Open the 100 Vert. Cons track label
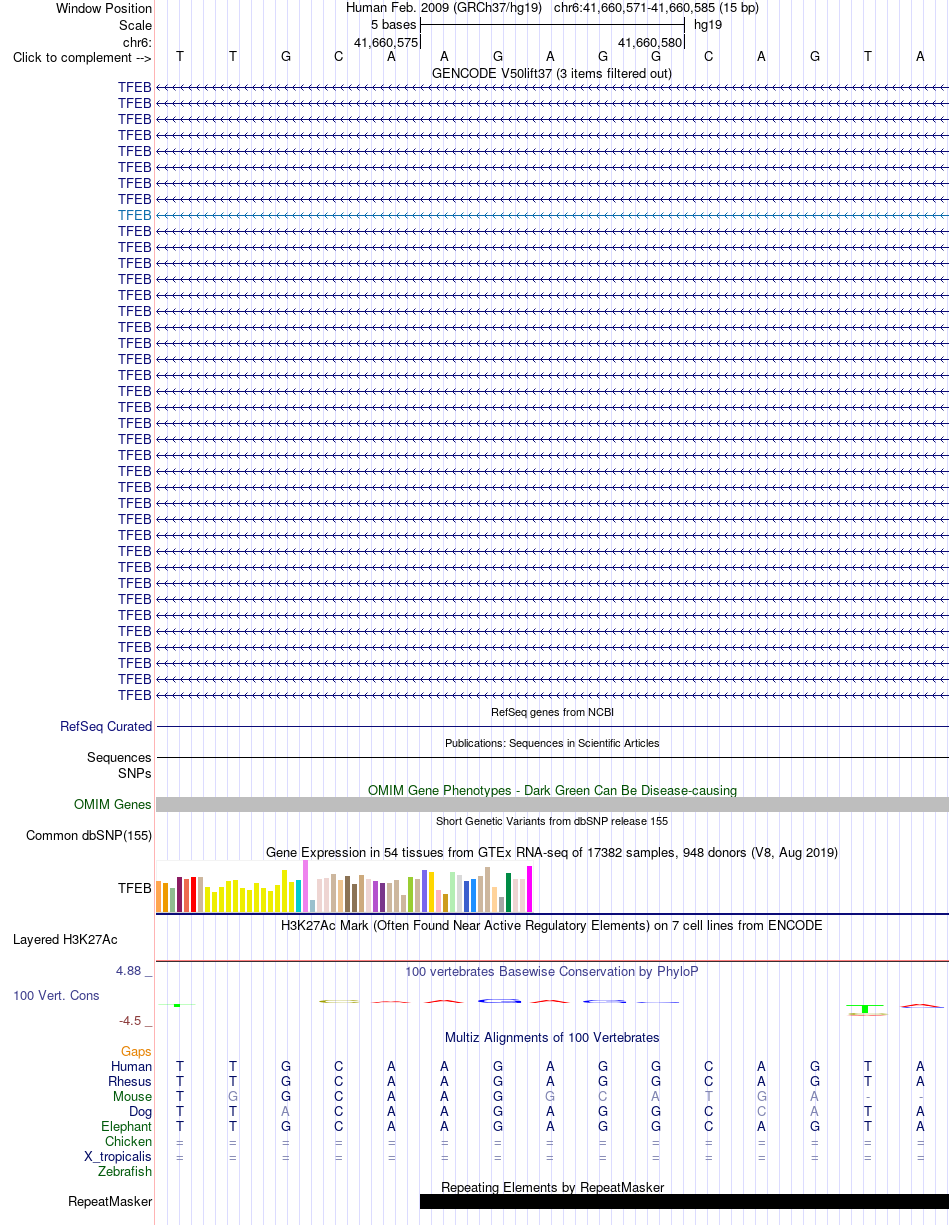The image size is (950, 1225). [x=56, y=996]
